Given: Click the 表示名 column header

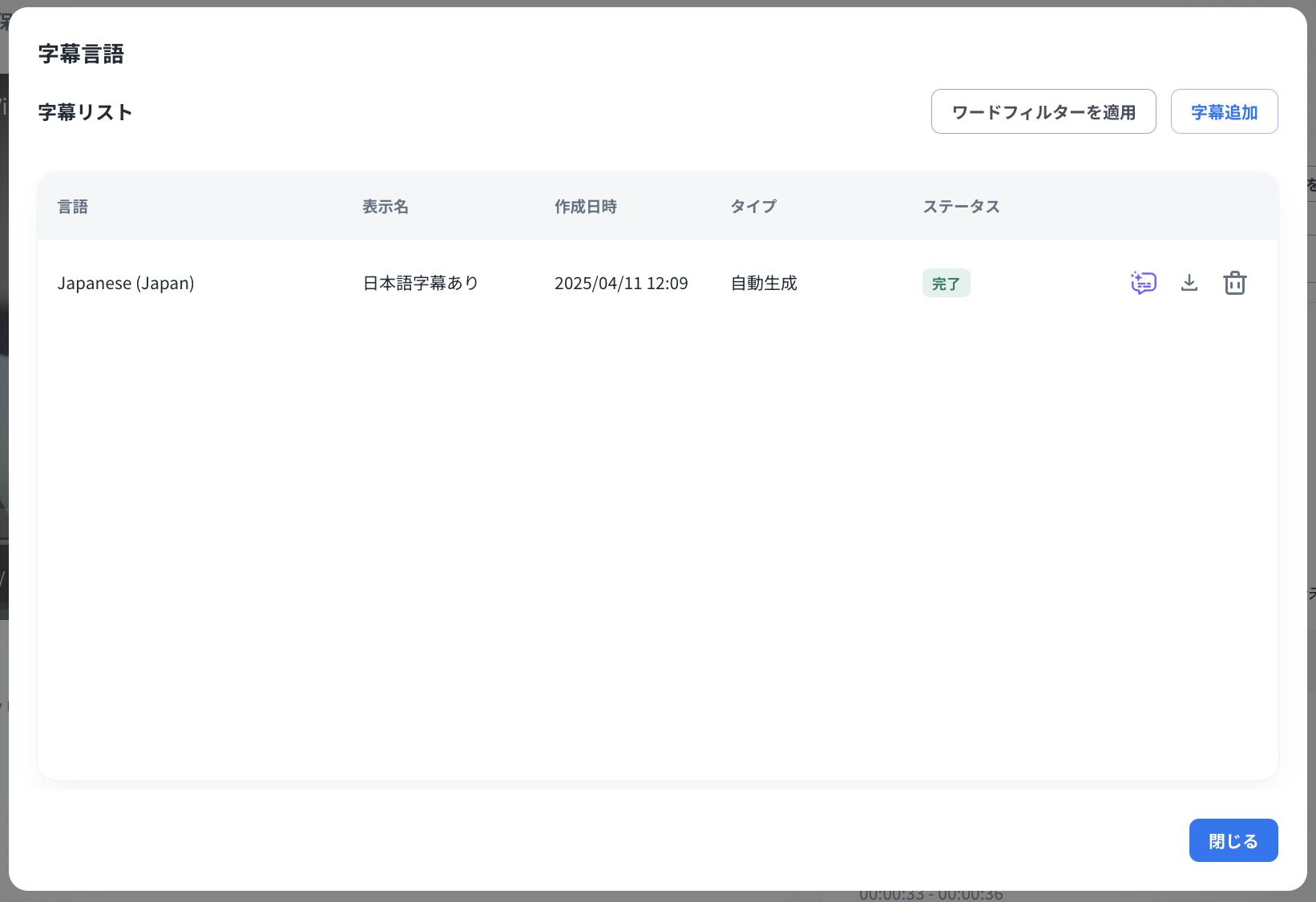Looking at the screenshot, I should (386, 207).
